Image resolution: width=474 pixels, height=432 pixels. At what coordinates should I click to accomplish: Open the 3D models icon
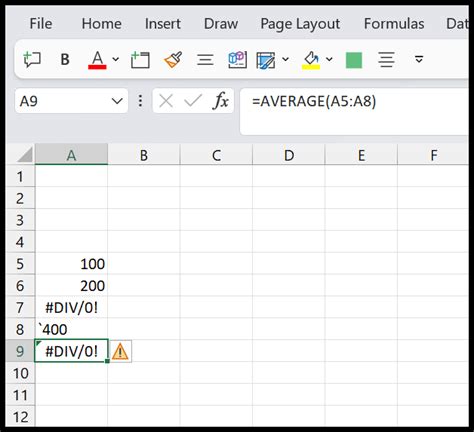click(x=237, y=60)
